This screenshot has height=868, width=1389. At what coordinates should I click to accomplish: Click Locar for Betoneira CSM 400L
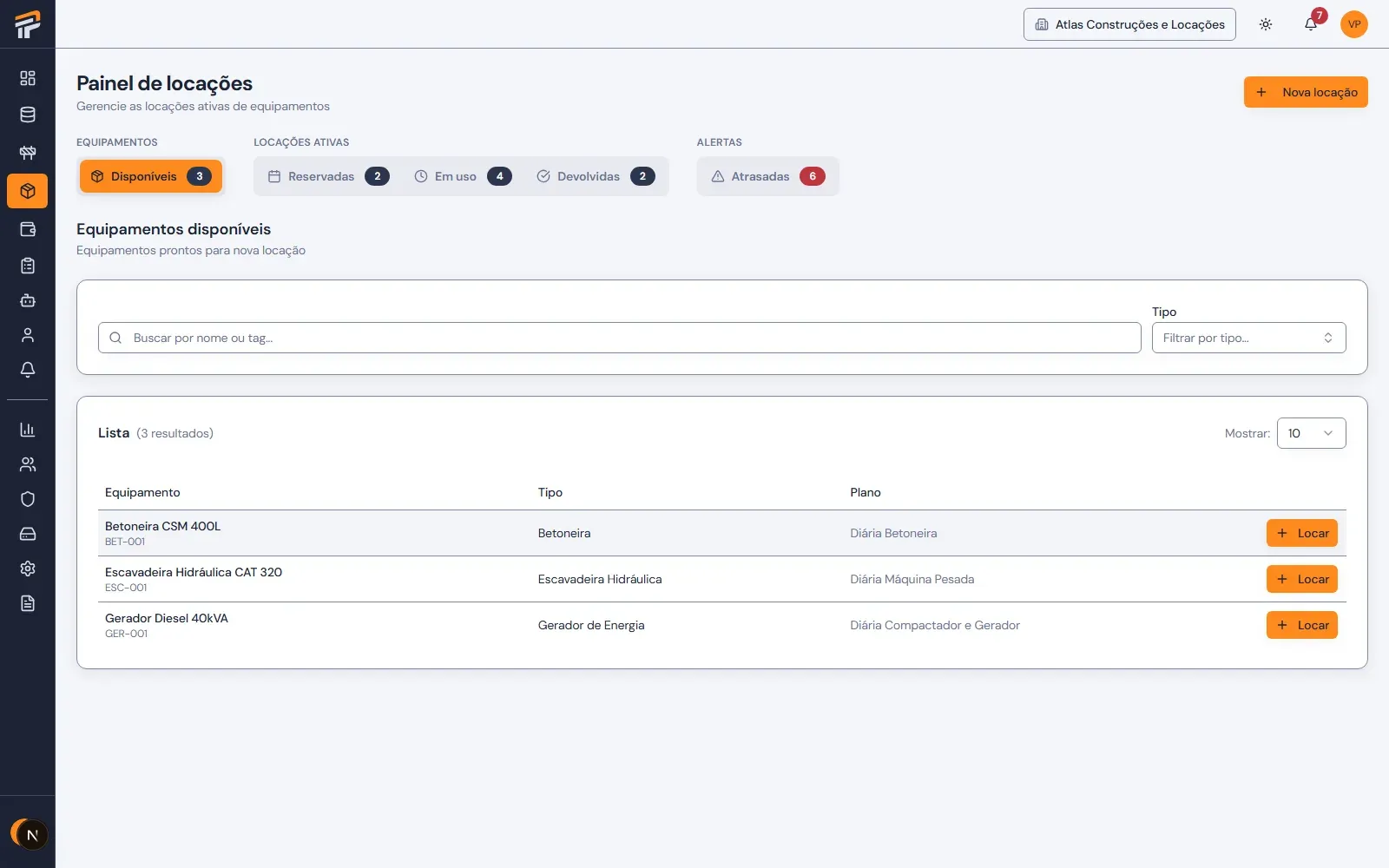[1302, 533]
